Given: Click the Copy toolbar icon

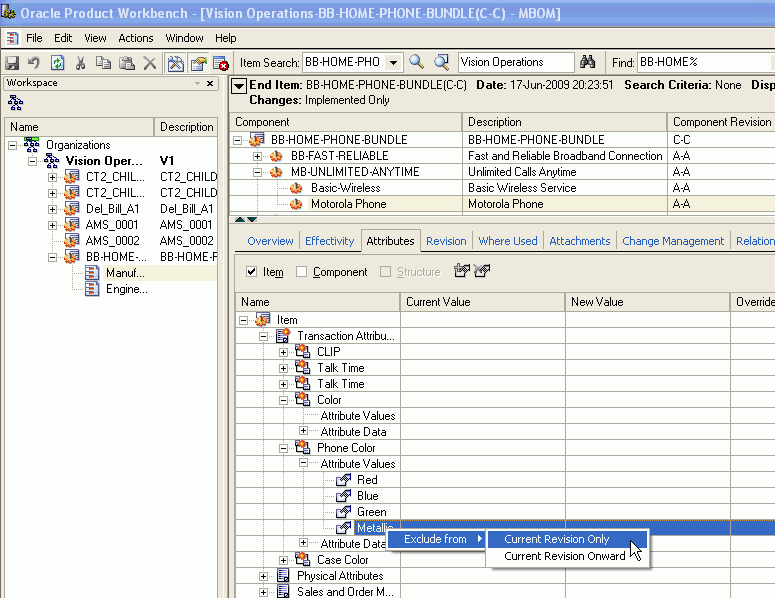Looking at the screenshot, I should click(103, 63).
